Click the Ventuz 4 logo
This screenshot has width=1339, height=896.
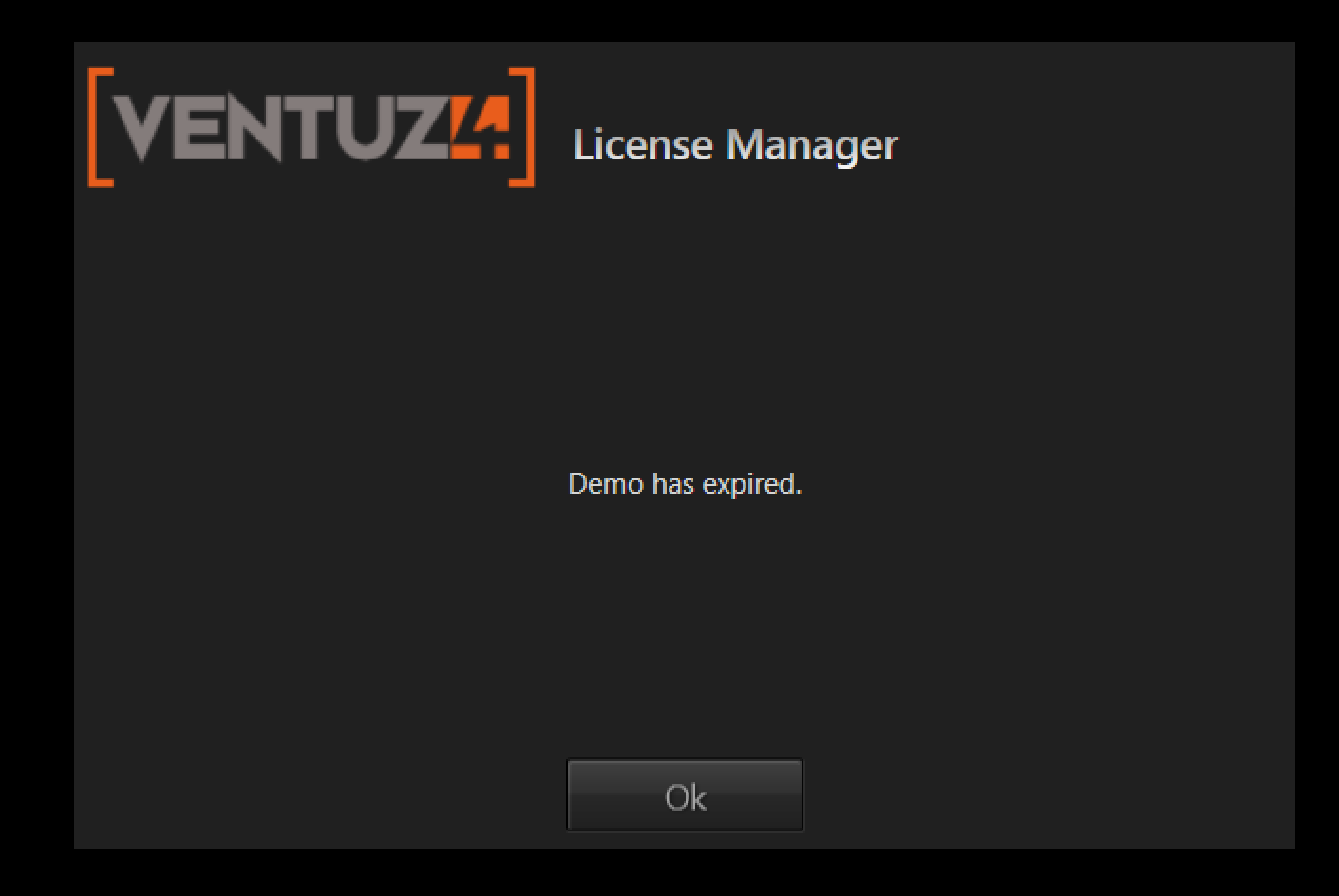point(311,127)
